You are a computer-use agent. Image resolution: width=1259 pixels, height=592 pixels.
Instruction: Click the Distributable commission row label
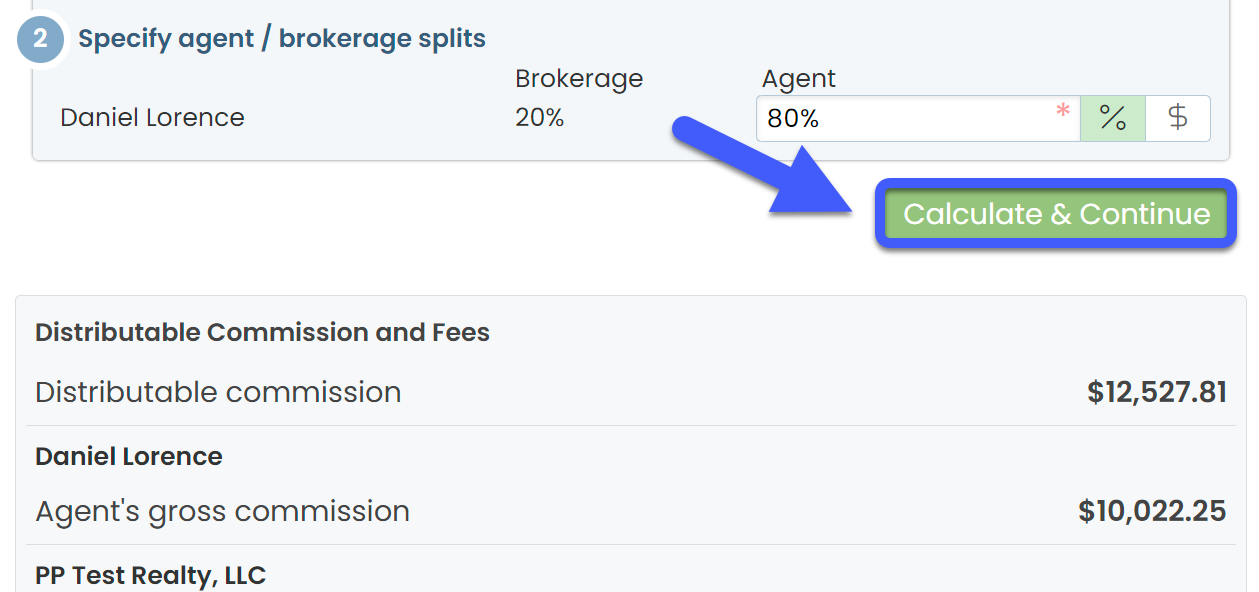[x=218, y=392]
